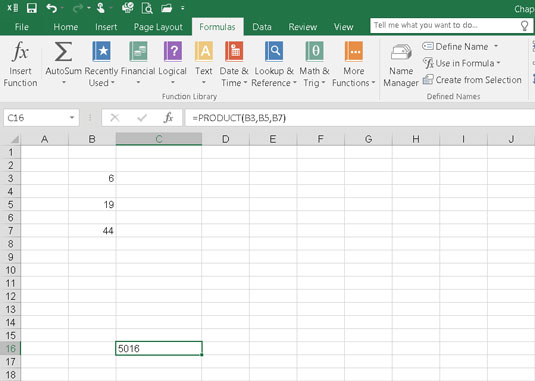Open the Text functions icon

tap(204, 51)
